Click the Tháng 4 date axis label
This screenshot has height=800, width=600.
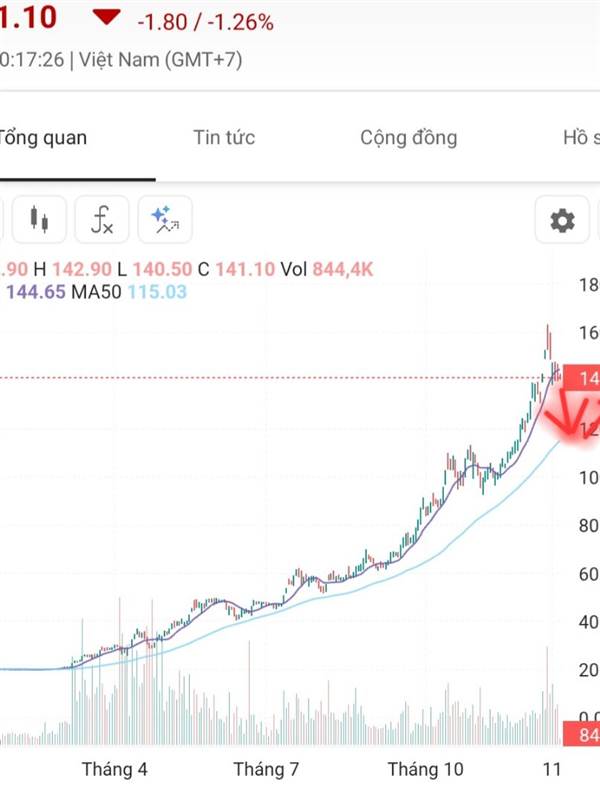tap(114, 769)
